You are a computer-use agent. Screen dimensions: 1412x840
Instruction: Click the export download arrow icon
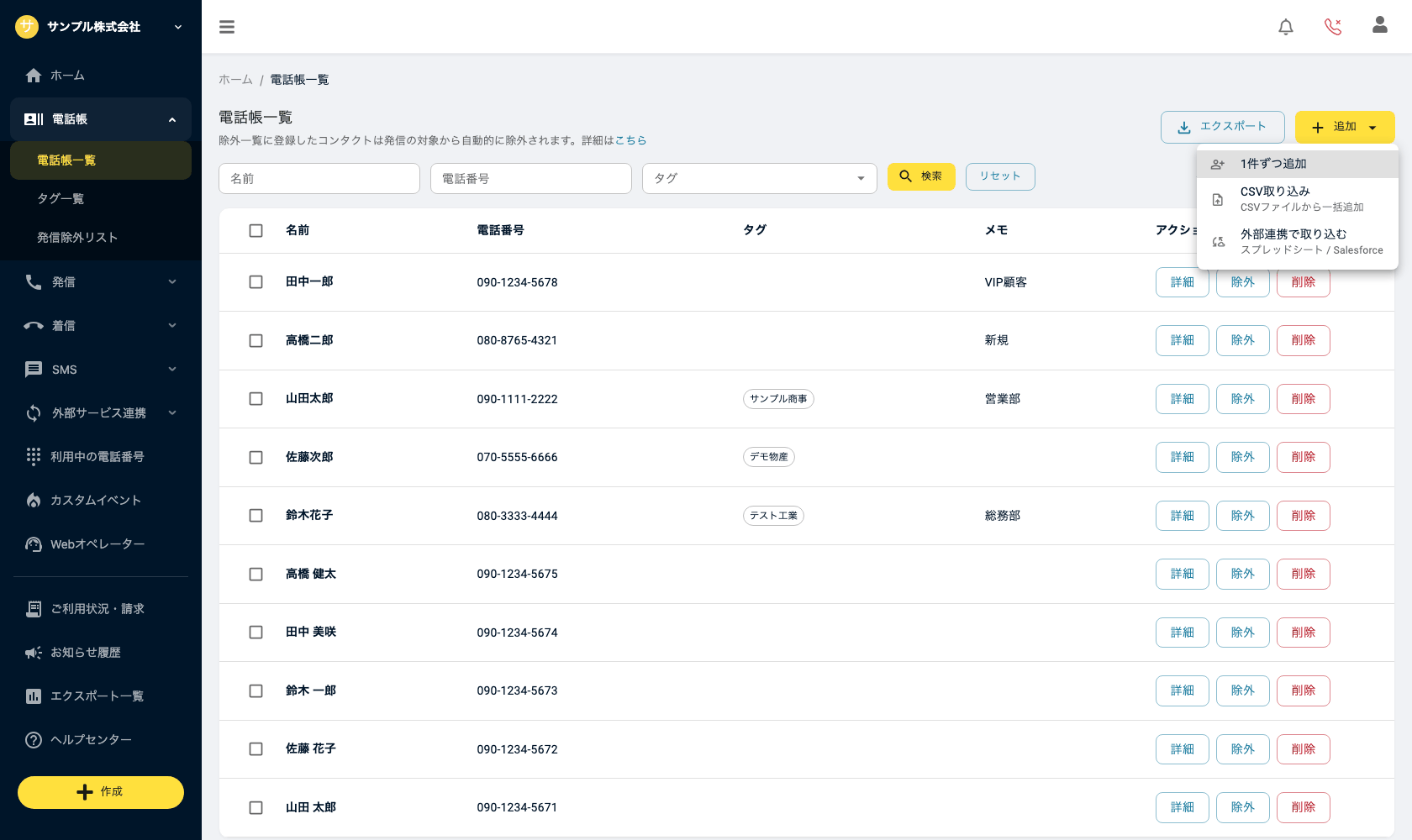[1184, 128]
